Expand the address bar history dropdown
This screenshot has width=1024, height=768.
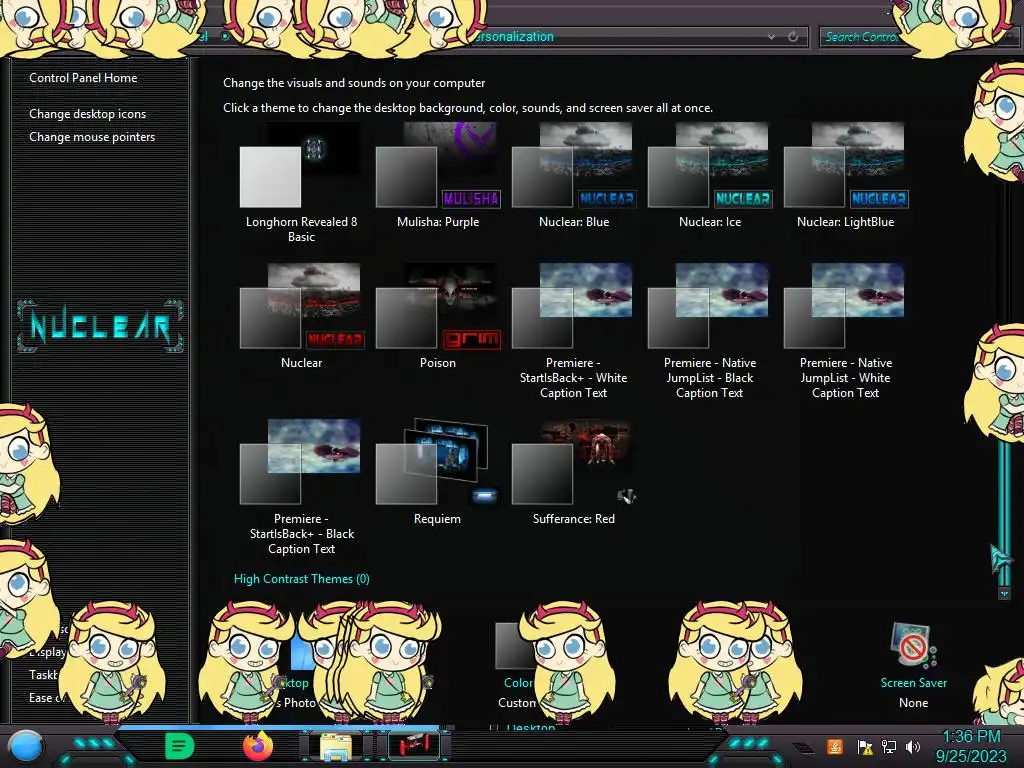tap(771, 37)
